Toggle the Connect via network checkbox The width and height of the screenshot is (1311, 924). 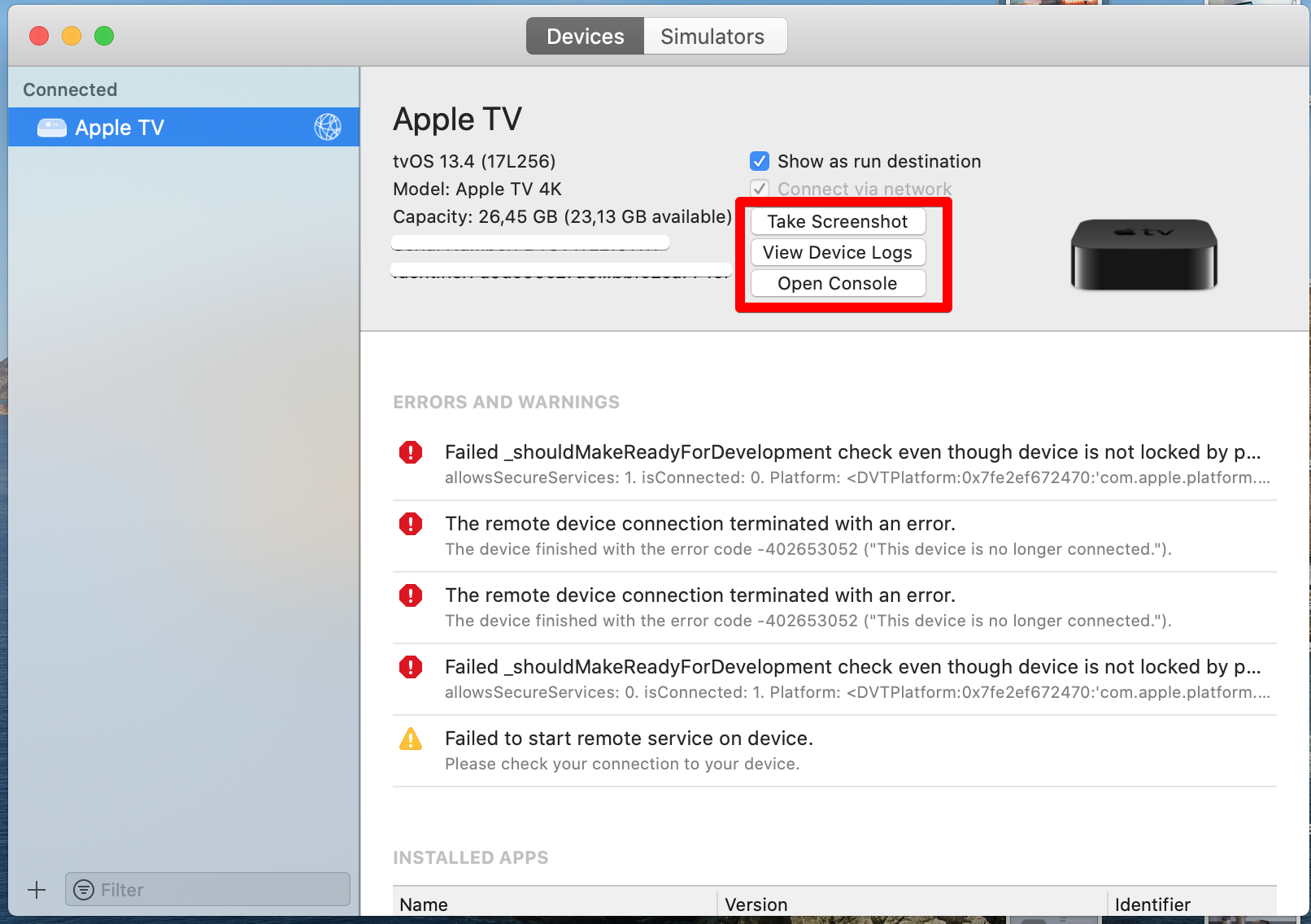[760, 189]
